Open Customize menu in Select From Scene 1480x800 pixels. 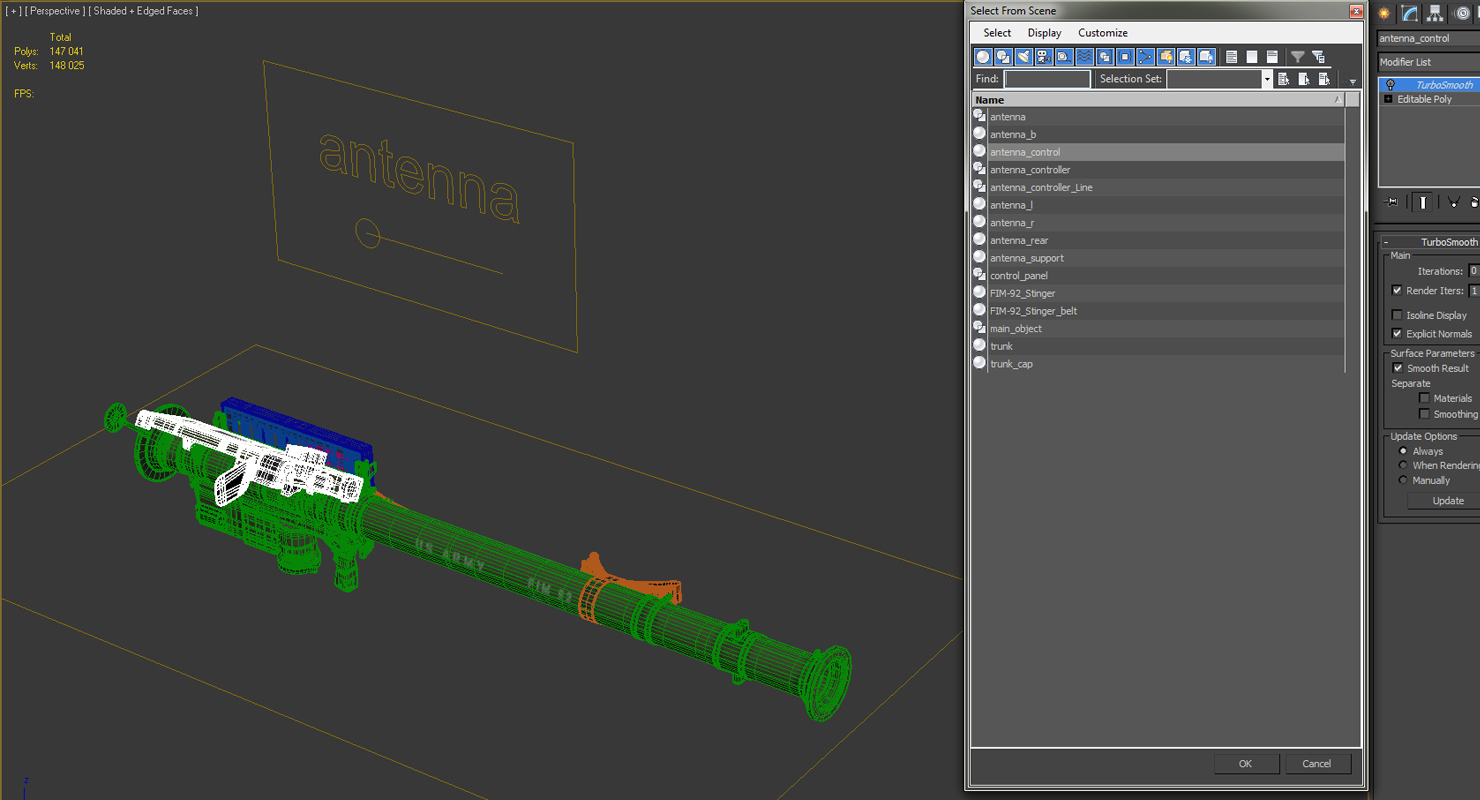1103,33
